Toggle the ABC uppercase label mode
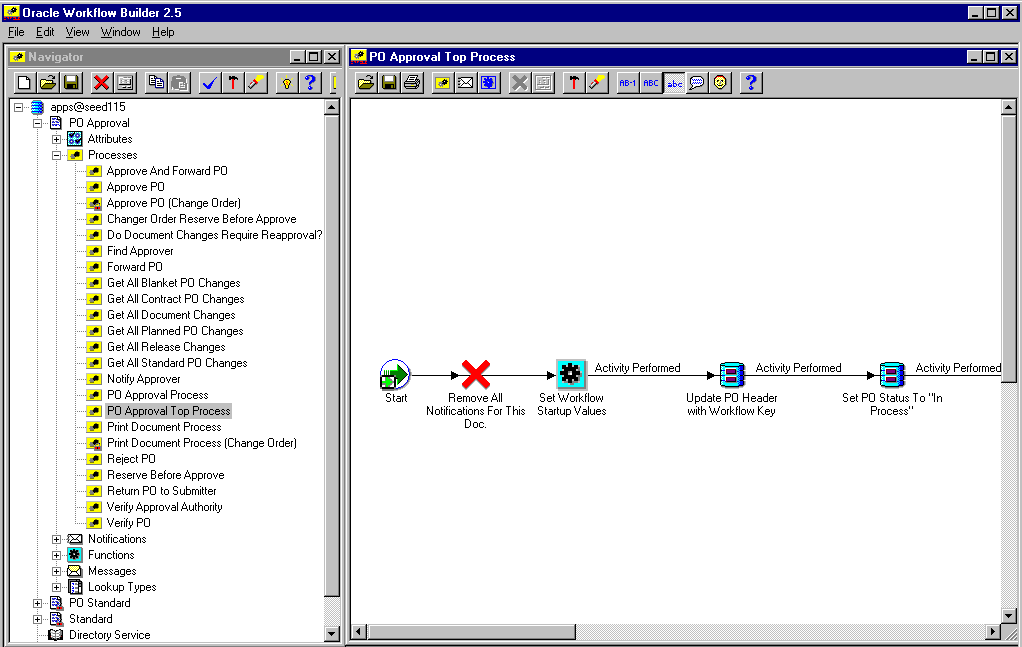 coord(650,83)
